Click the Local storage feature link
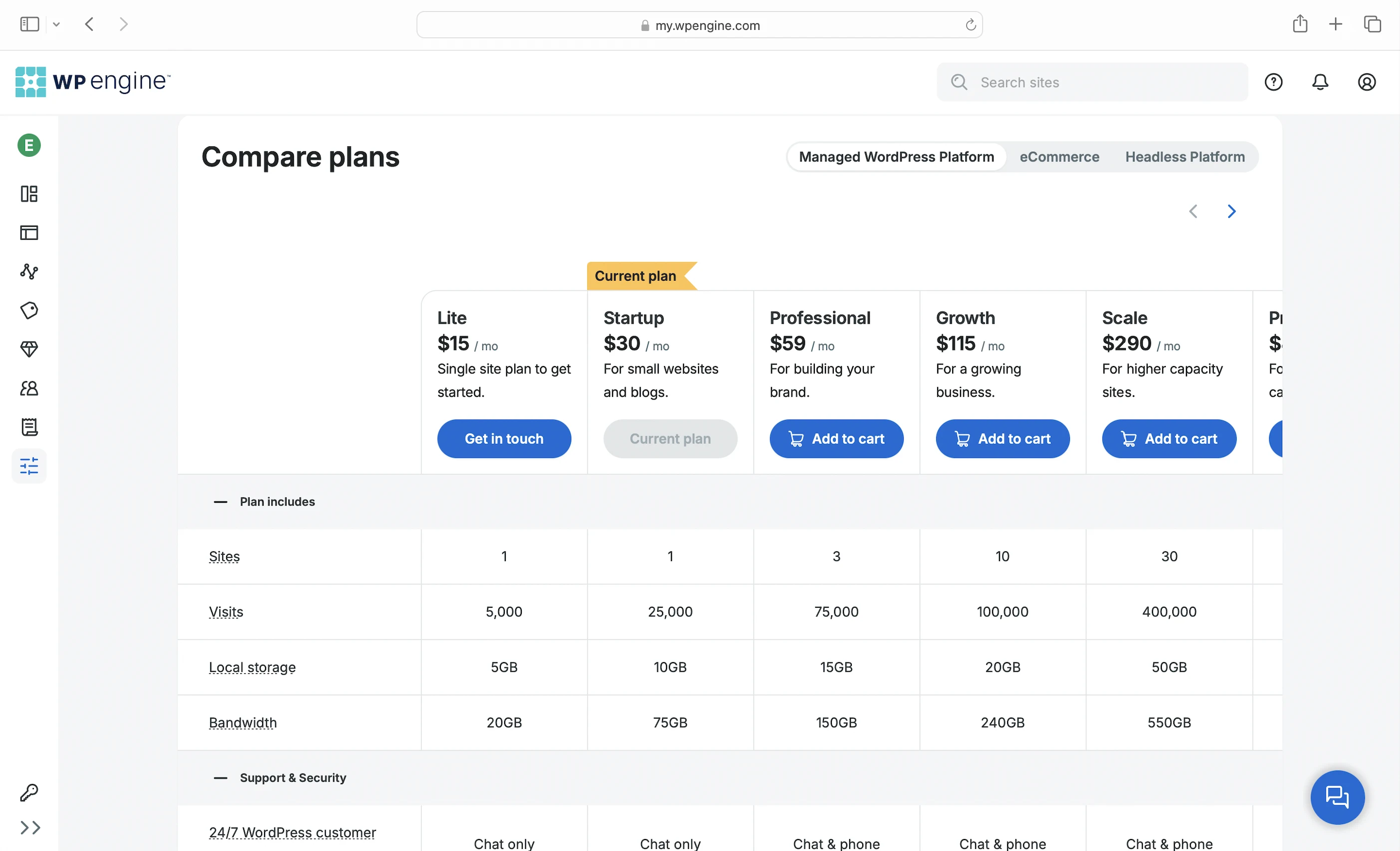The height and width of the screenshot is (851, 1400). click(x=252, y=667)
